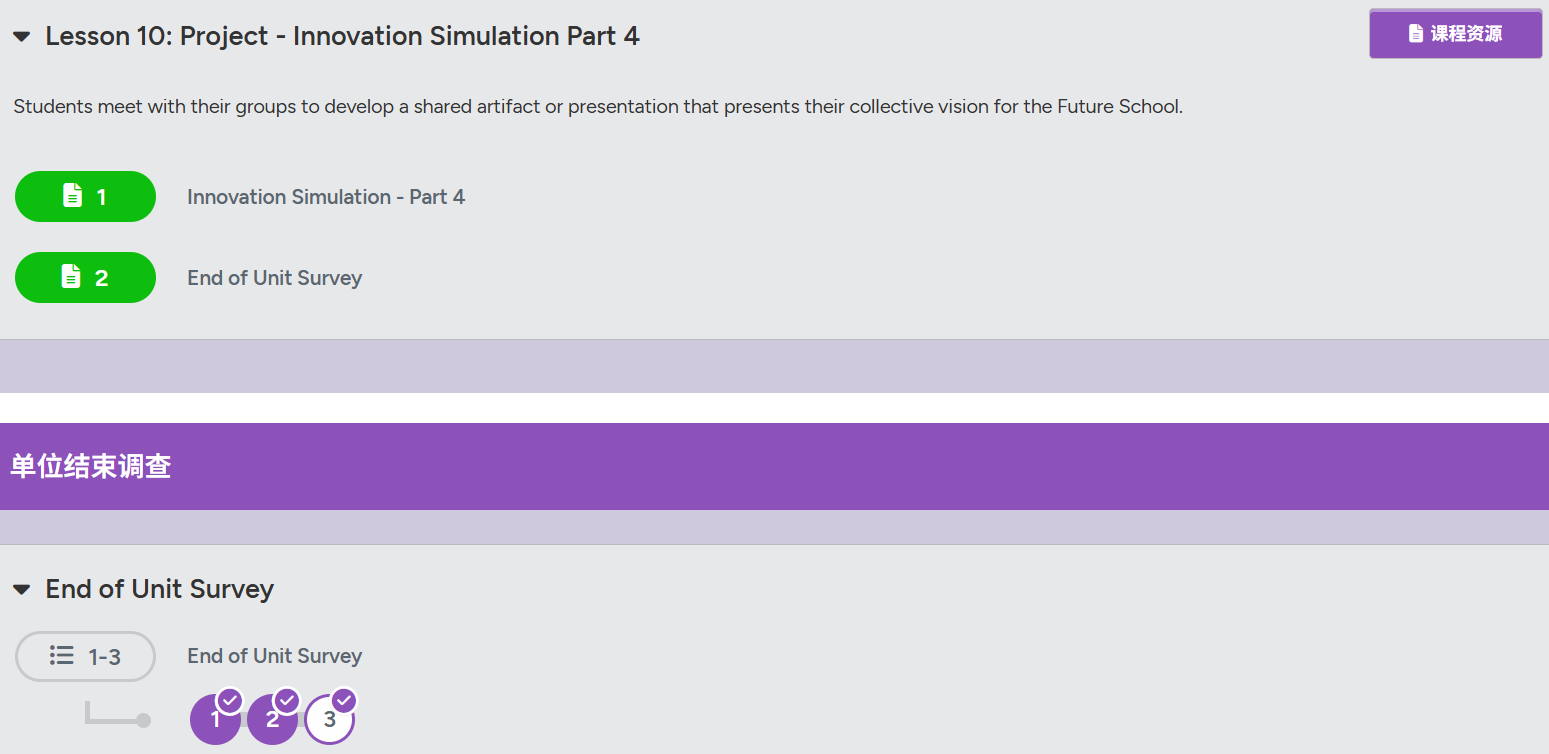Click Lesson 10 Project title heading
The image size is (1549, 754).
tap(342, 36)
